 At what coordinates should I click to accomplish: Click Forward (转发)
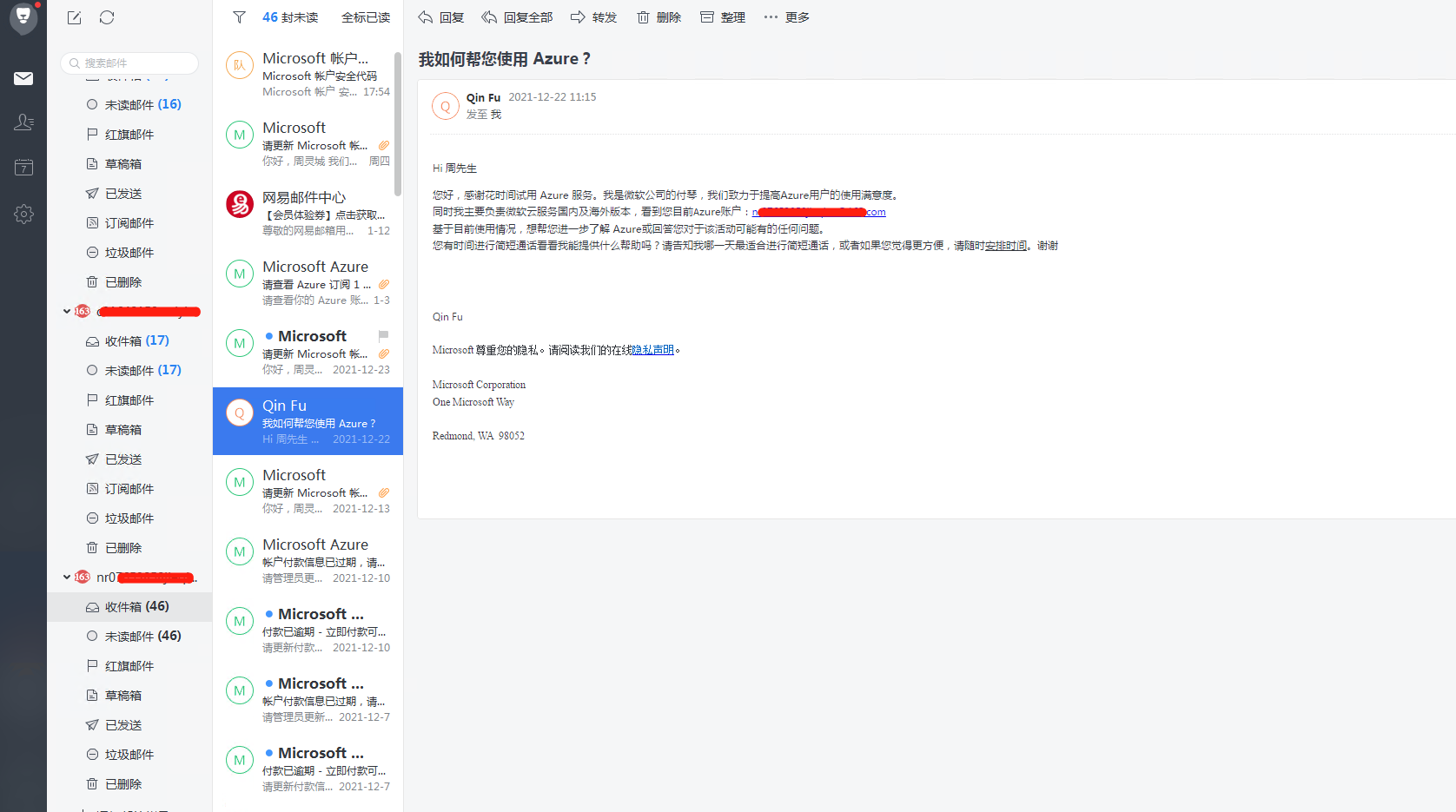[x=593, y=17]
